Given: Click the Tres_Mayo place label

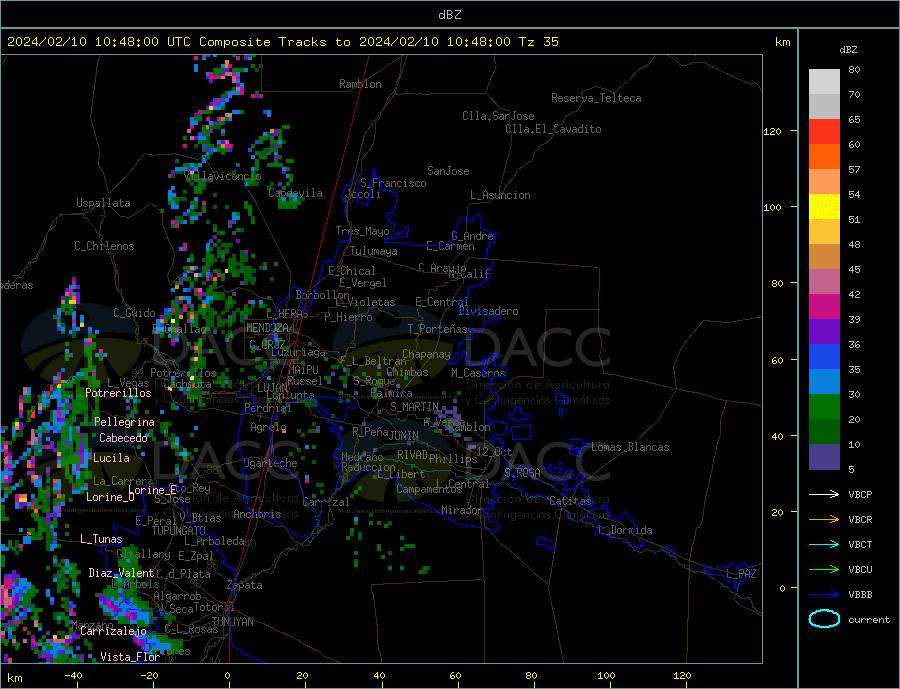Looking at the screenshot, I should 362,231.
